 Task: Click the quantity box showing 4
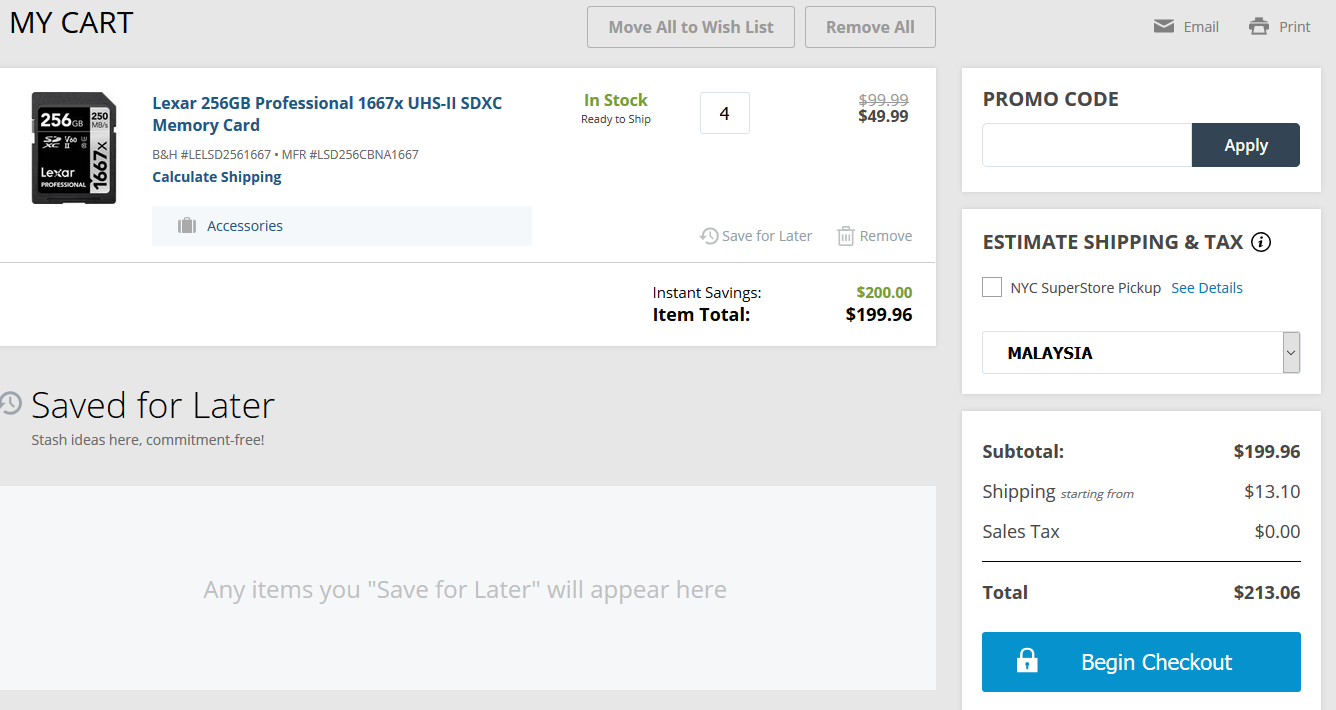tap(725, 113)
